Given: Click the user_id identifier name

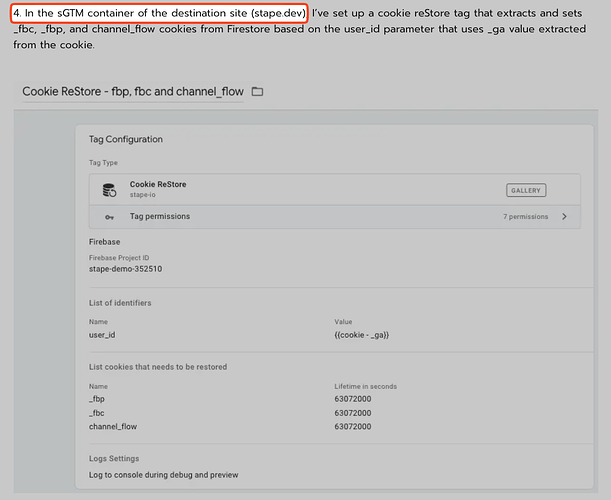Looking at the screenshot, I should pyautogui.click(x=102, y=335).
